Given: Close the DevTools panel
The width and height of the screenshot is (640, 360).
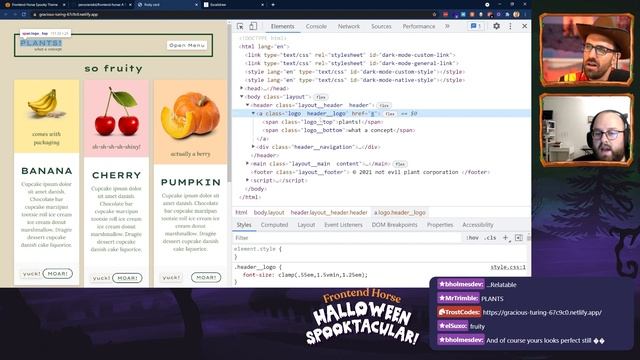Looking at the screenshot, I should coord(524,26).
